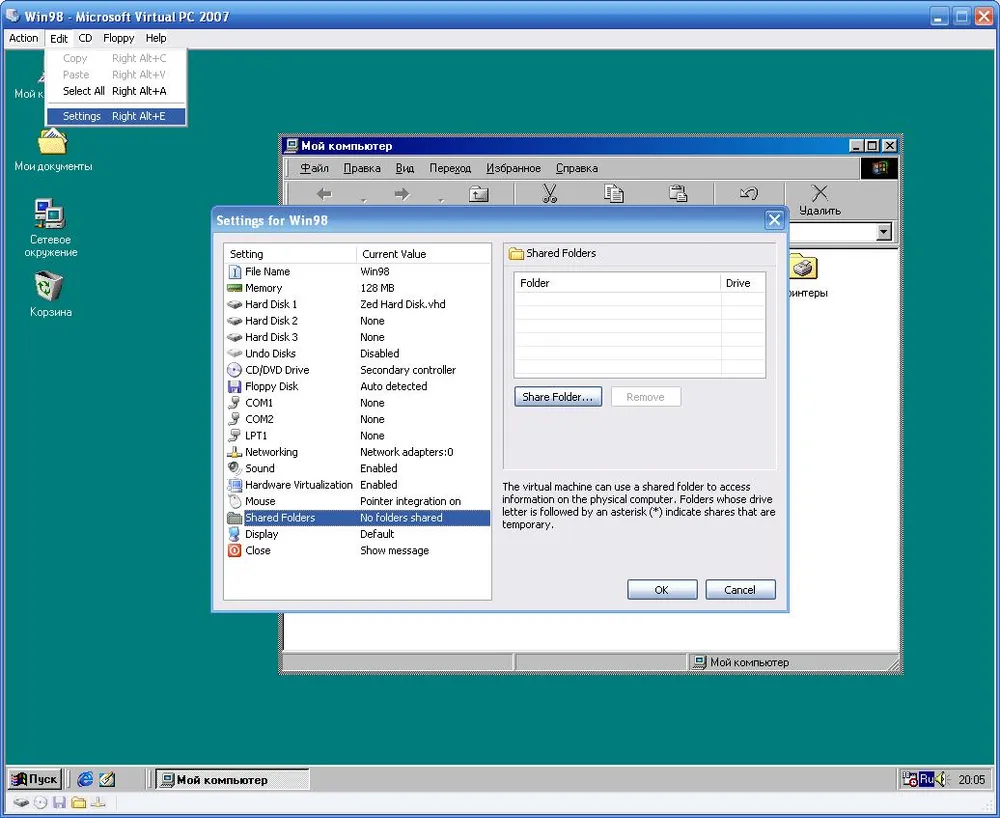The width and height of the screenshot is (1000, 818).
Task: Click the CD drive status icon in bottom bar
Action: 40,802
